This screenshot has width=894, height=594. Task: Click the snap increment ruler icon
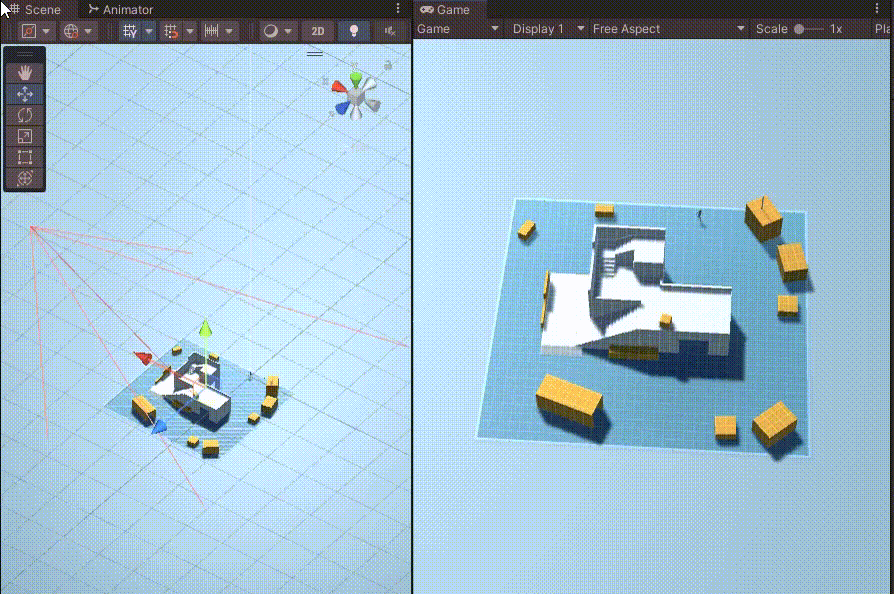[x=212, y=31]
